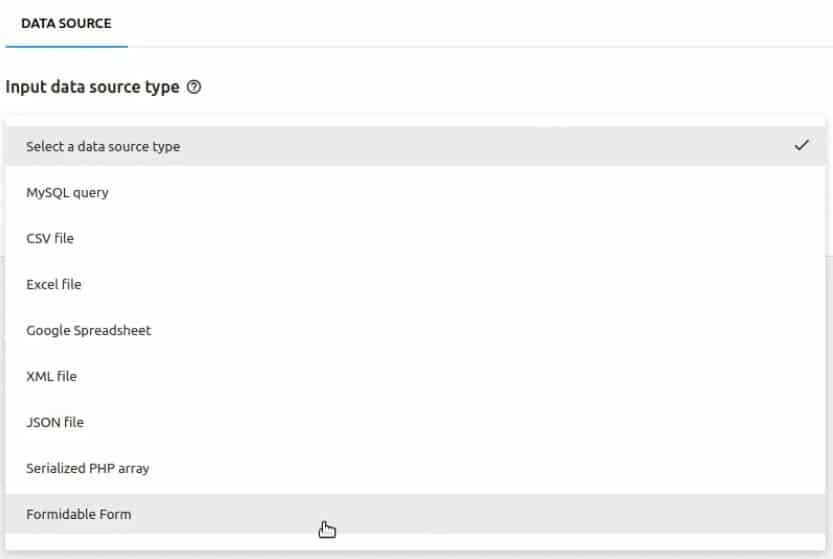Click the tick mark next to the selected type

pyautogui.click(x=801, y=145)
